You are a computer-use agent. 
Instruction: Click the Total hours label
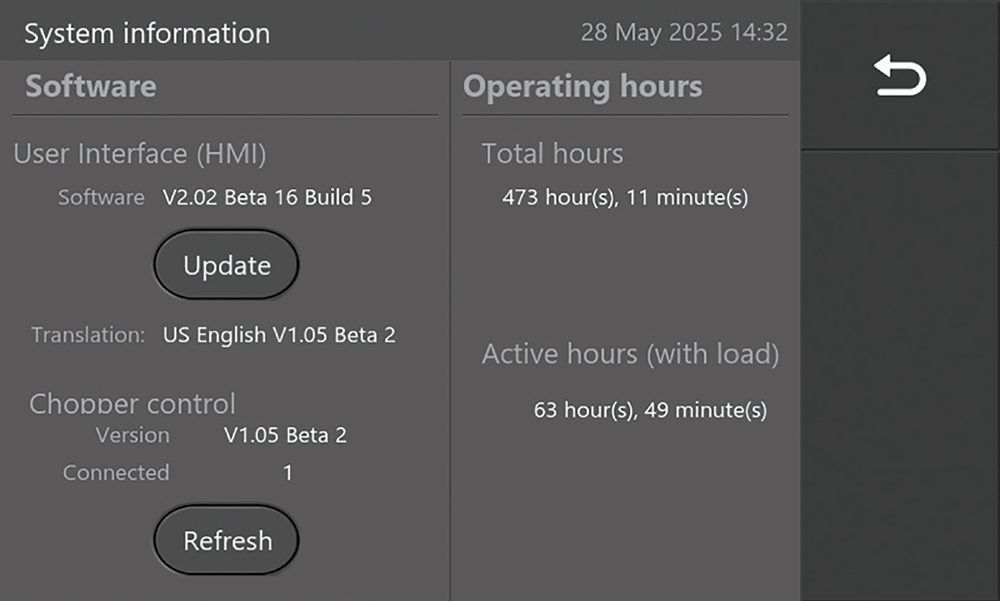(552, 154)
